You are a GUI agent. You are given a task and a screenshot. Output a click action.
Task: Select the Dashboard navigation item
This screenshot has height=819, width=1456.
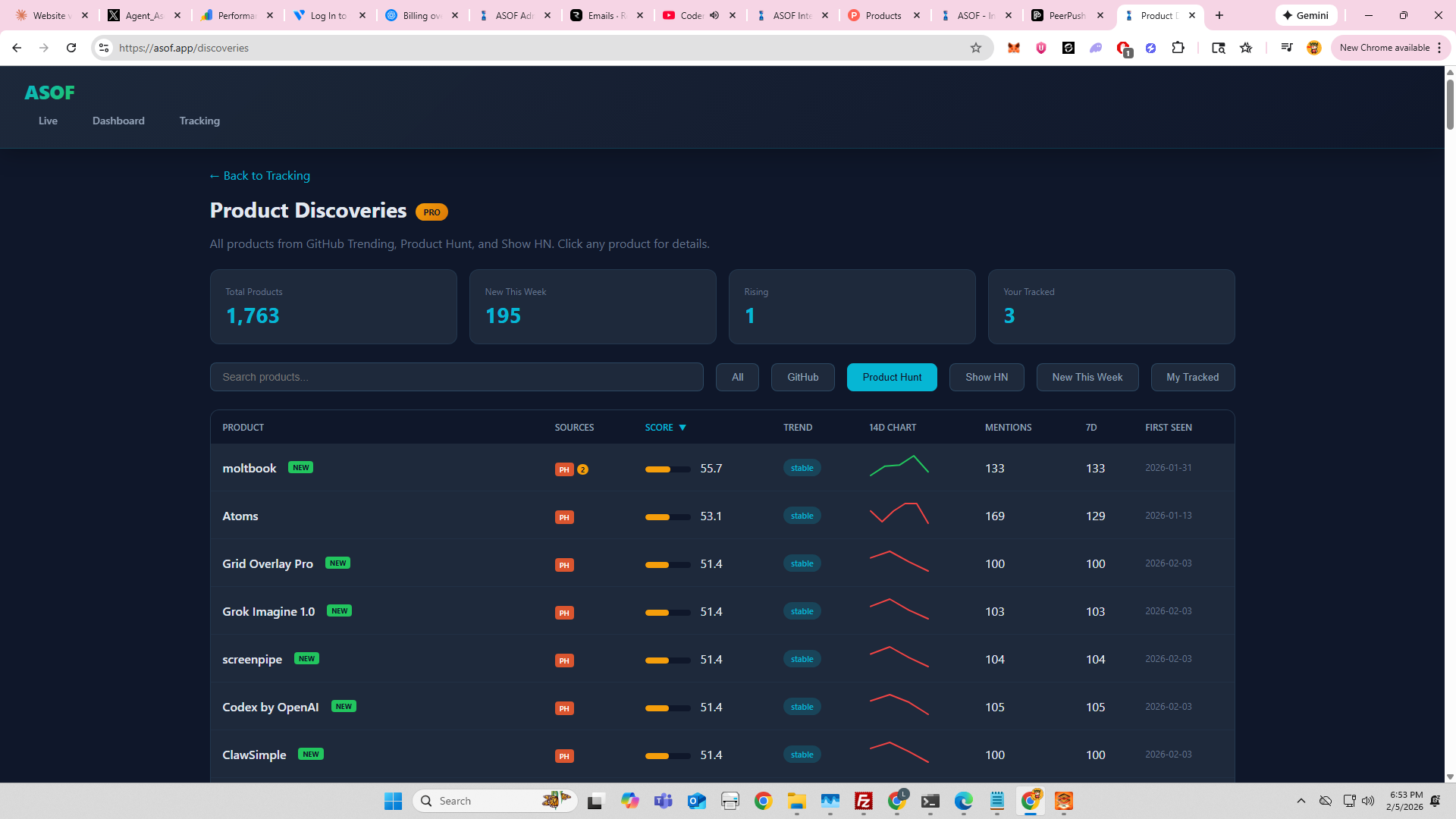118,121
